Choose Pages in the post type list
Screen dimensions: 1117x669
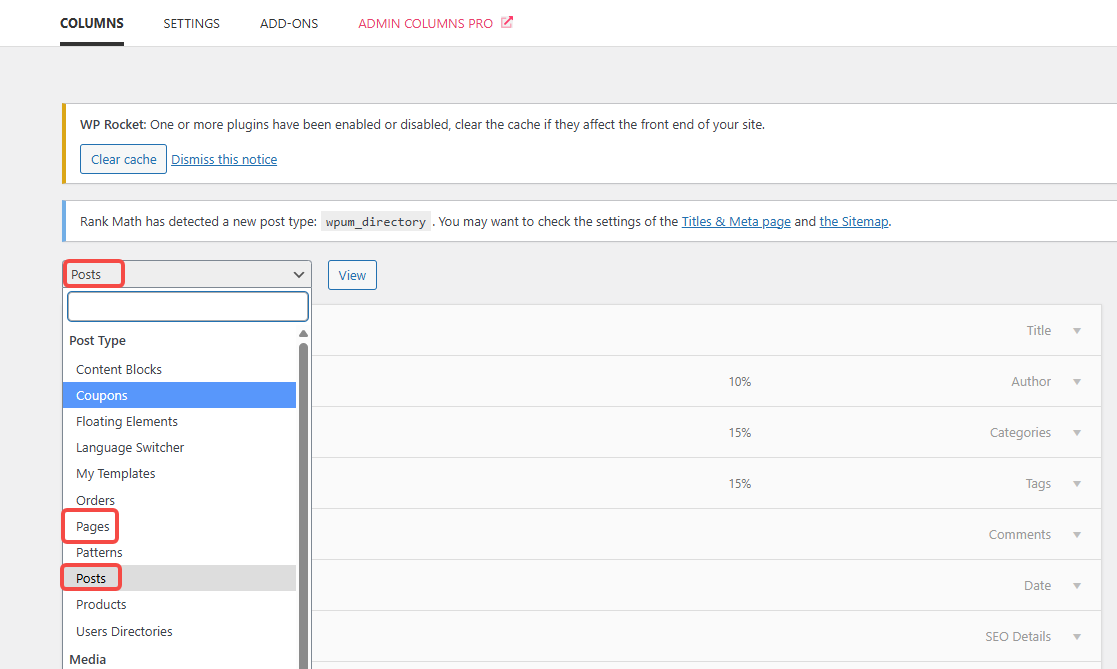point(93,526)
